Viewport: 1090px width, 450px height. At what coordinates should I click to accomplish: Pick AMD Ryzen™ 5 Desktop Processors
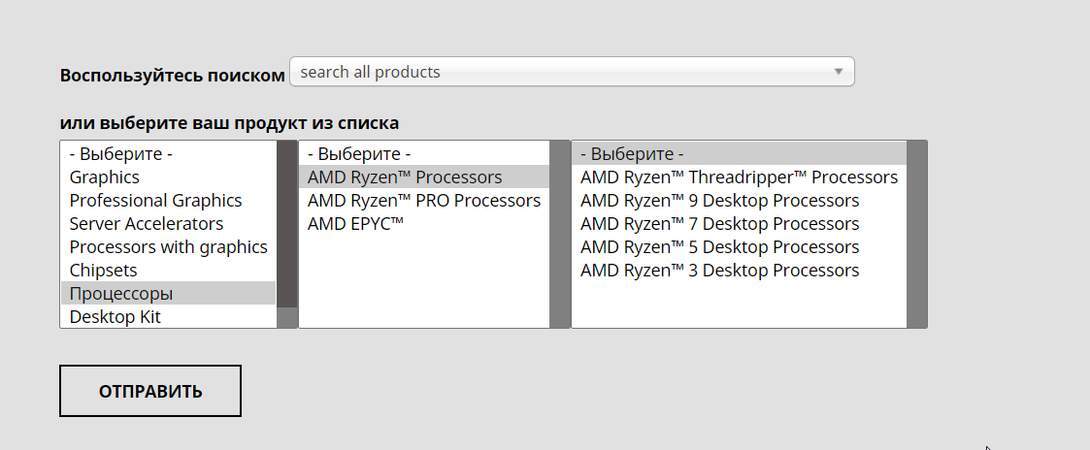point(720,247)
